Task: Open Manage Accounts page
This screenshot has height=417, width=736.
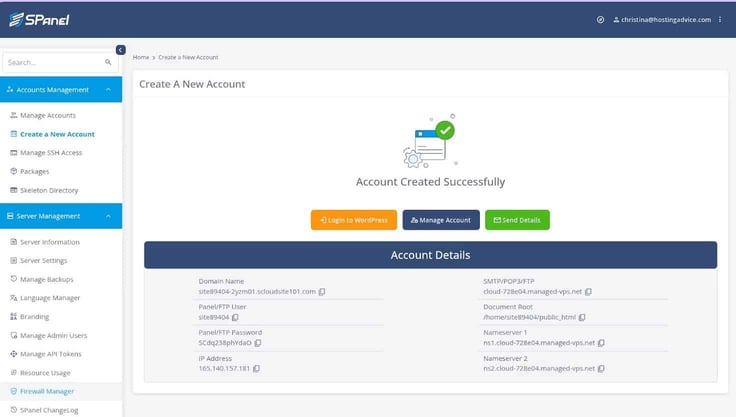Action: click(x=47, y=115)
